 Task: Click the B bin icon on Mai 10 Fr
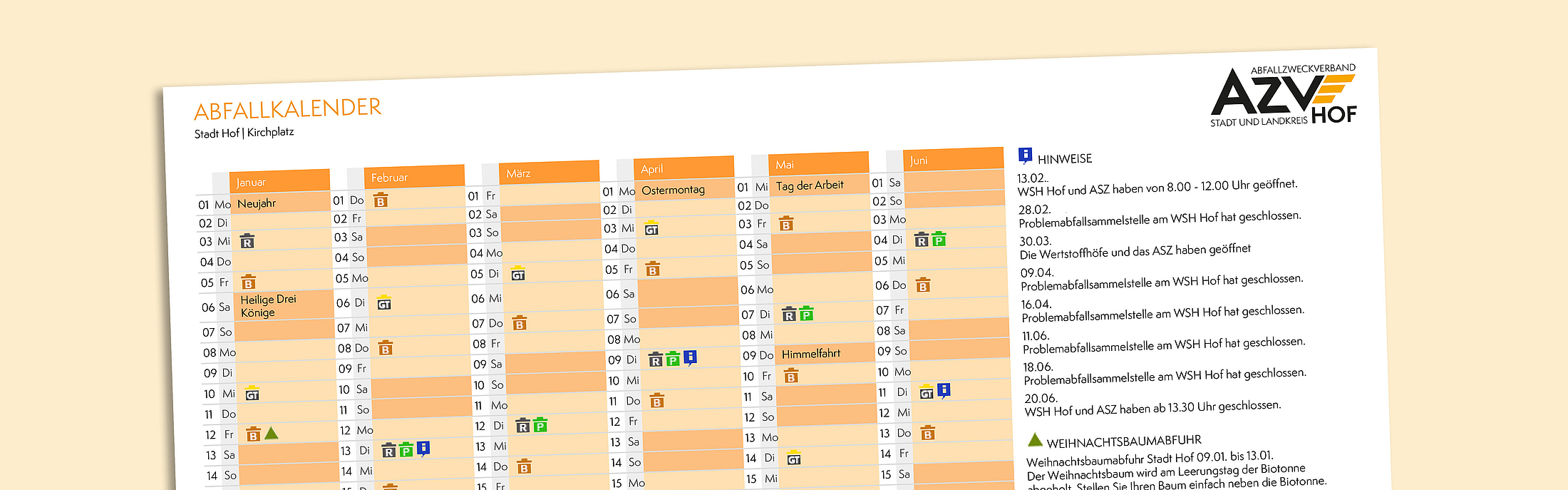[791, 375]
